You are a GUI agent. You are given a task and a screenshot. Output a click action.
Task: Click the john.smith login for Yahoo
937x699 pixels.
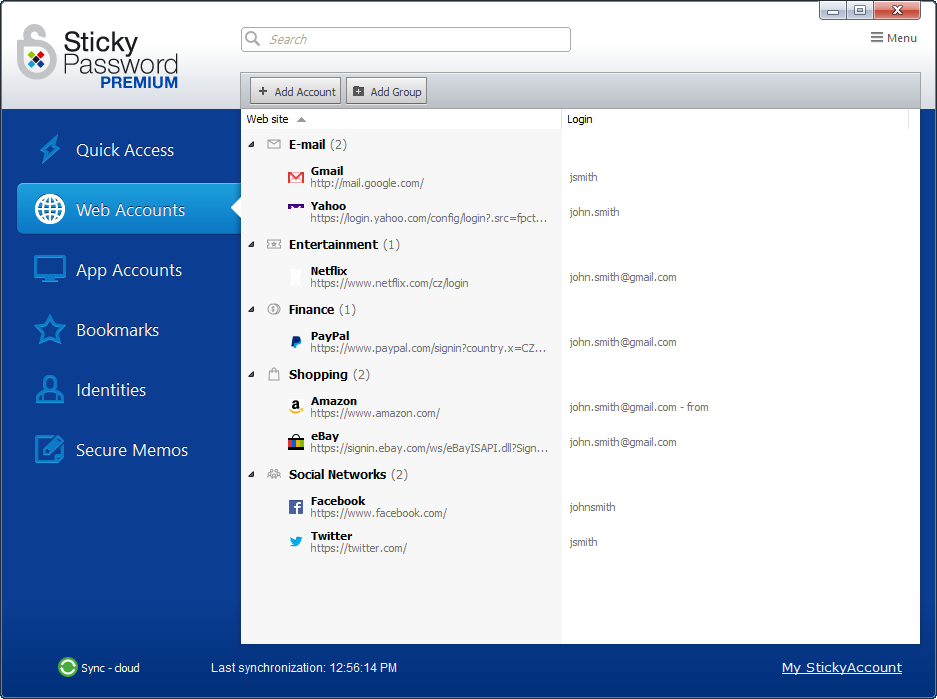(594, 212)
